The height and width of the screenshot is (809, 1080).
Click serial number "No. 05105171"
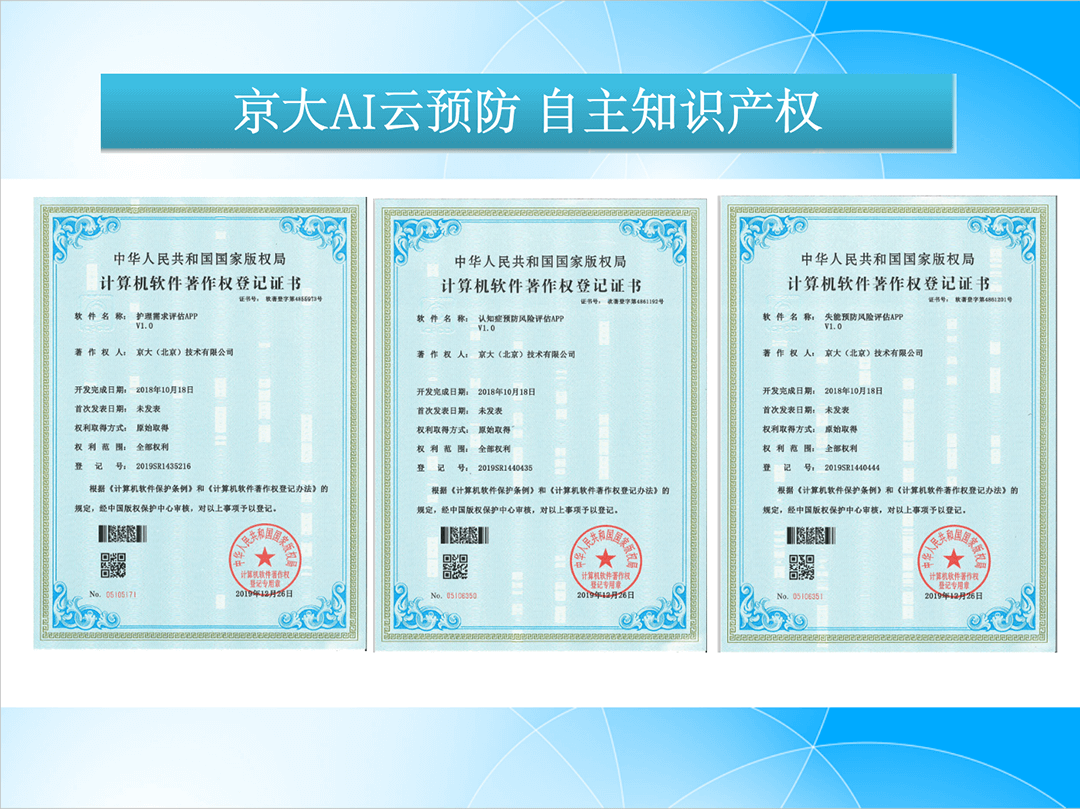[113, 594]
